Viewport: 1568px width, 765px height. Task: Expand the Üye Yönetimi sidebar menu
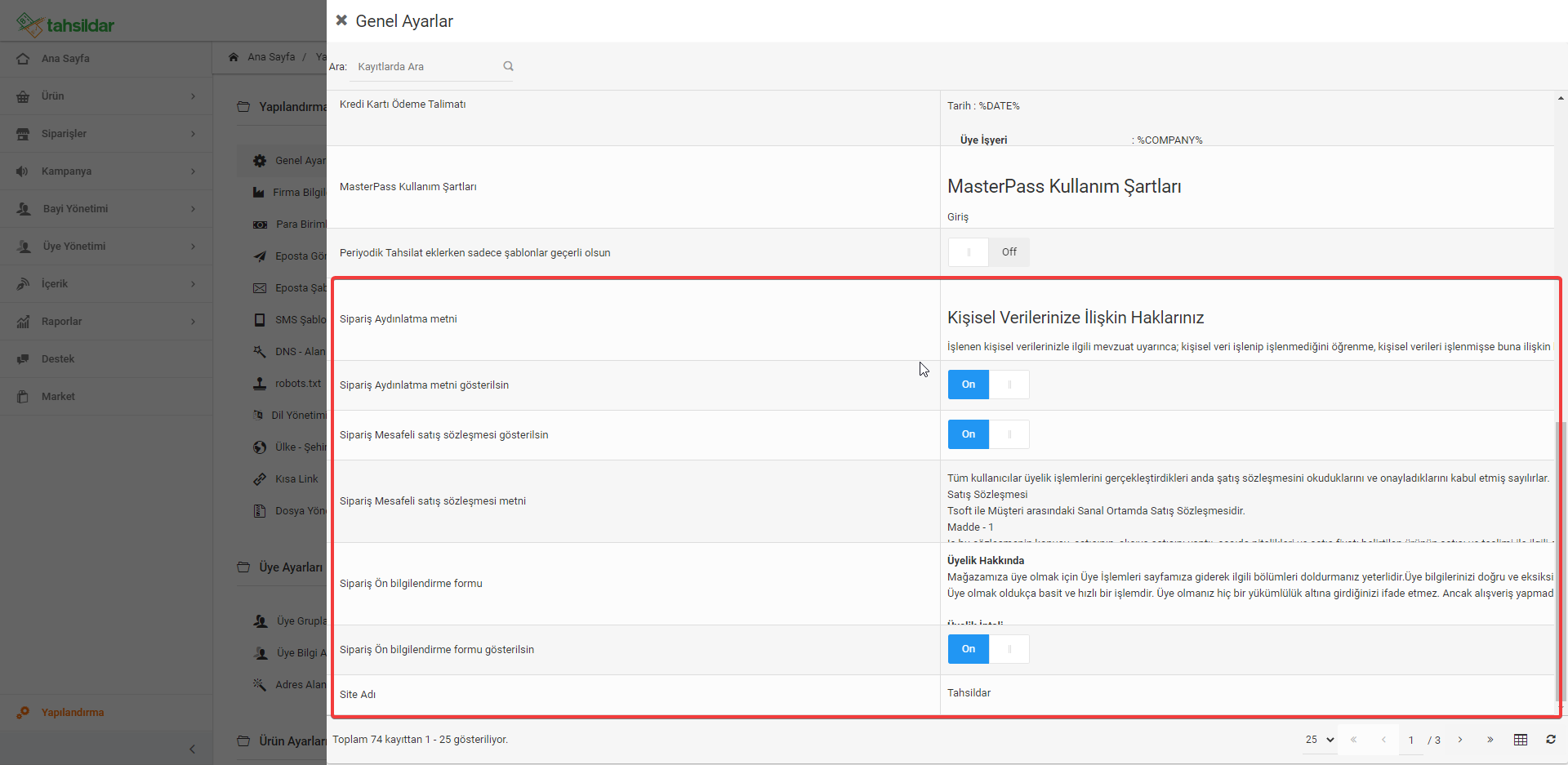(x=106, y=247)
